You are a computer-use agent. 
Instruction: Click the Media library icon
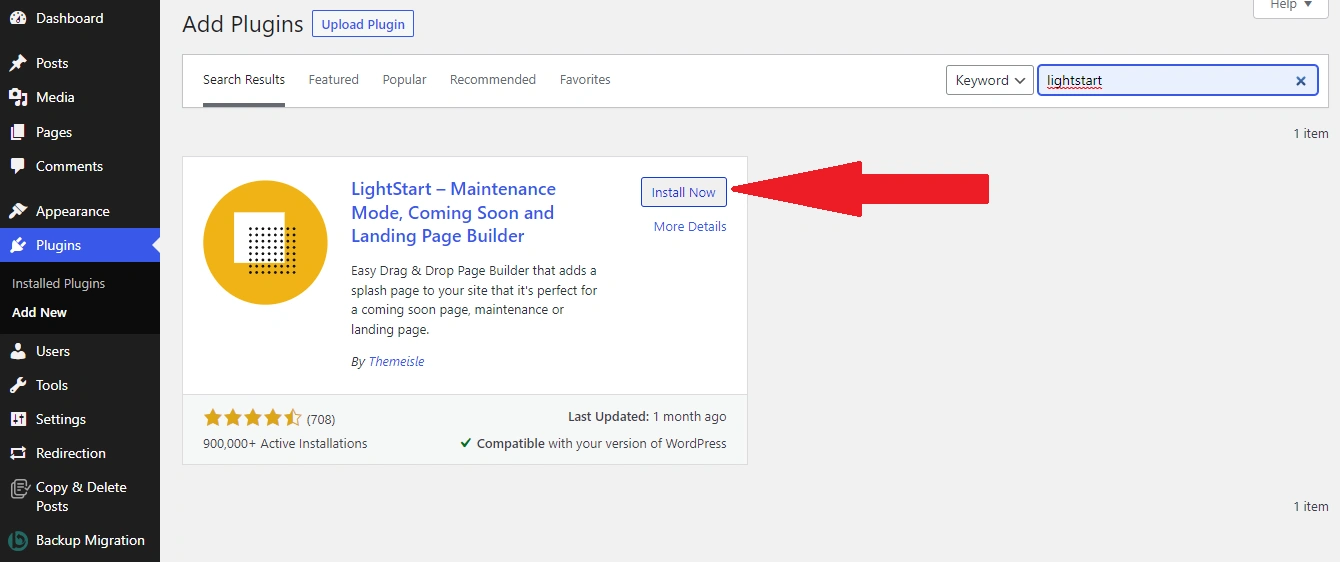18,97
